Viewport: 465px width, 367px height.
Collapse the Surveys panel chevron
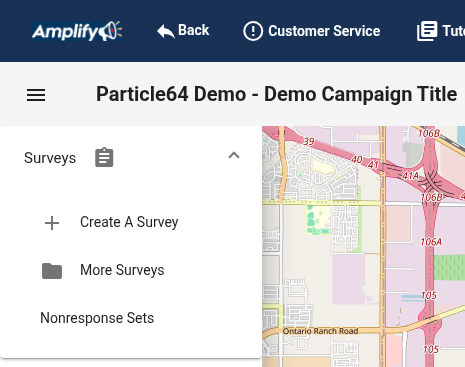pyautogui.click(x=234, y=155)
